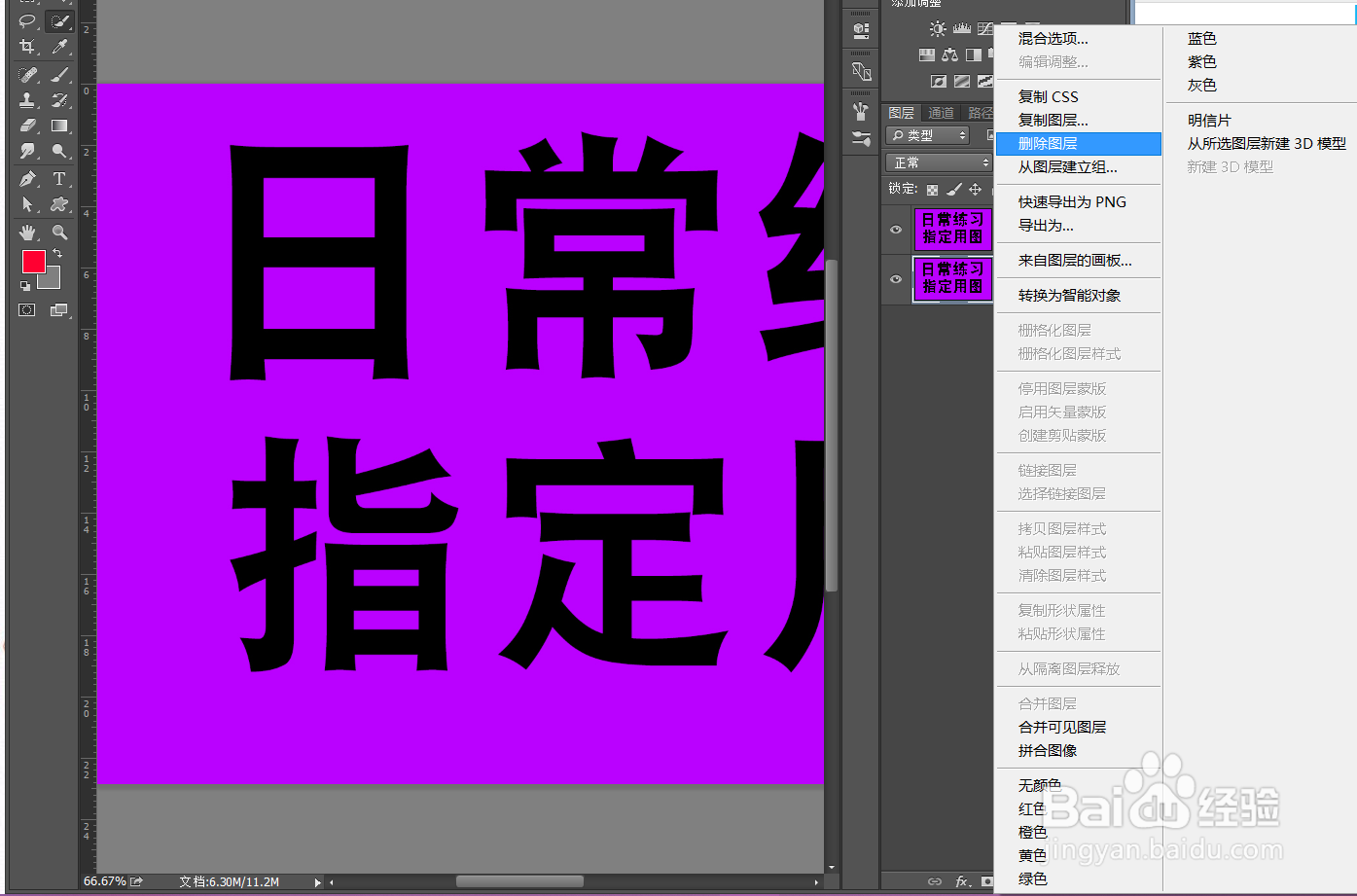Open the status bar info arrow
Screen dimensions: 1357x896
tap(317, 882)
